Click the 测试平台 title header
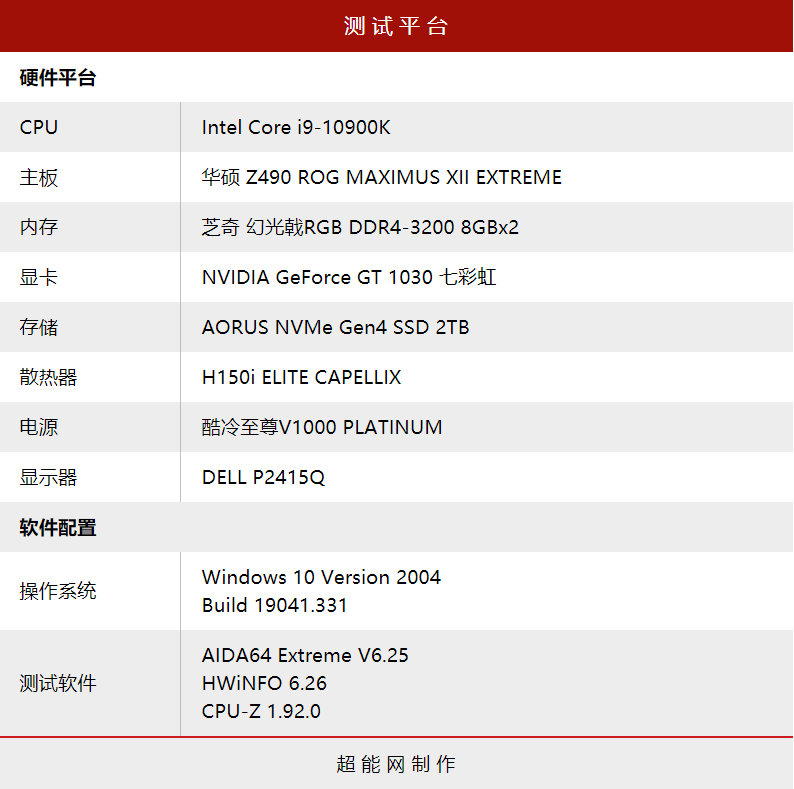794x789 pixels. tap(396, 26)
